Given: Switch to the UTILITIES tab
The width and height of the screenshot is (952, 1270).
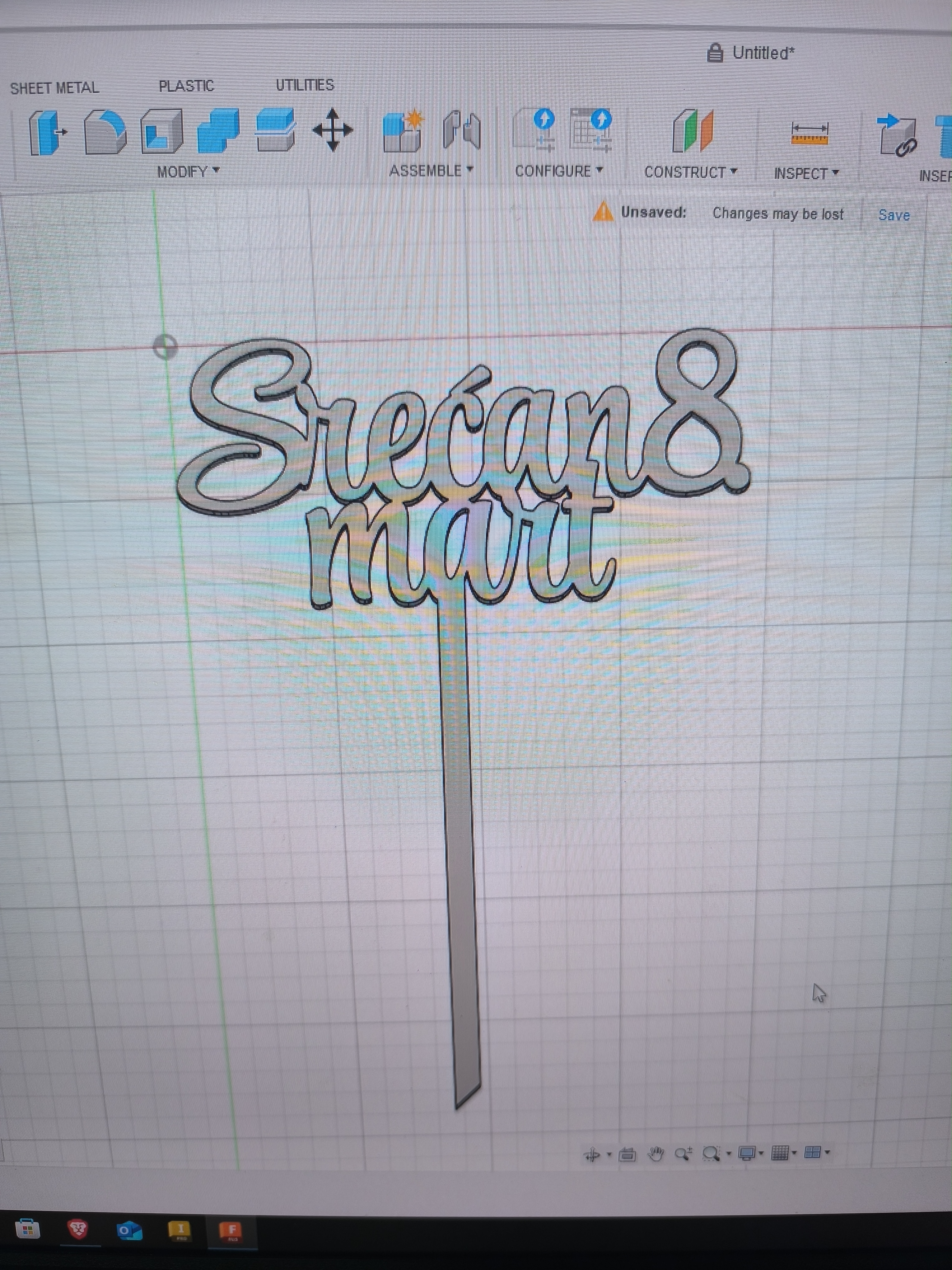Looking at the screenshot, I should [x=305, y=85].
